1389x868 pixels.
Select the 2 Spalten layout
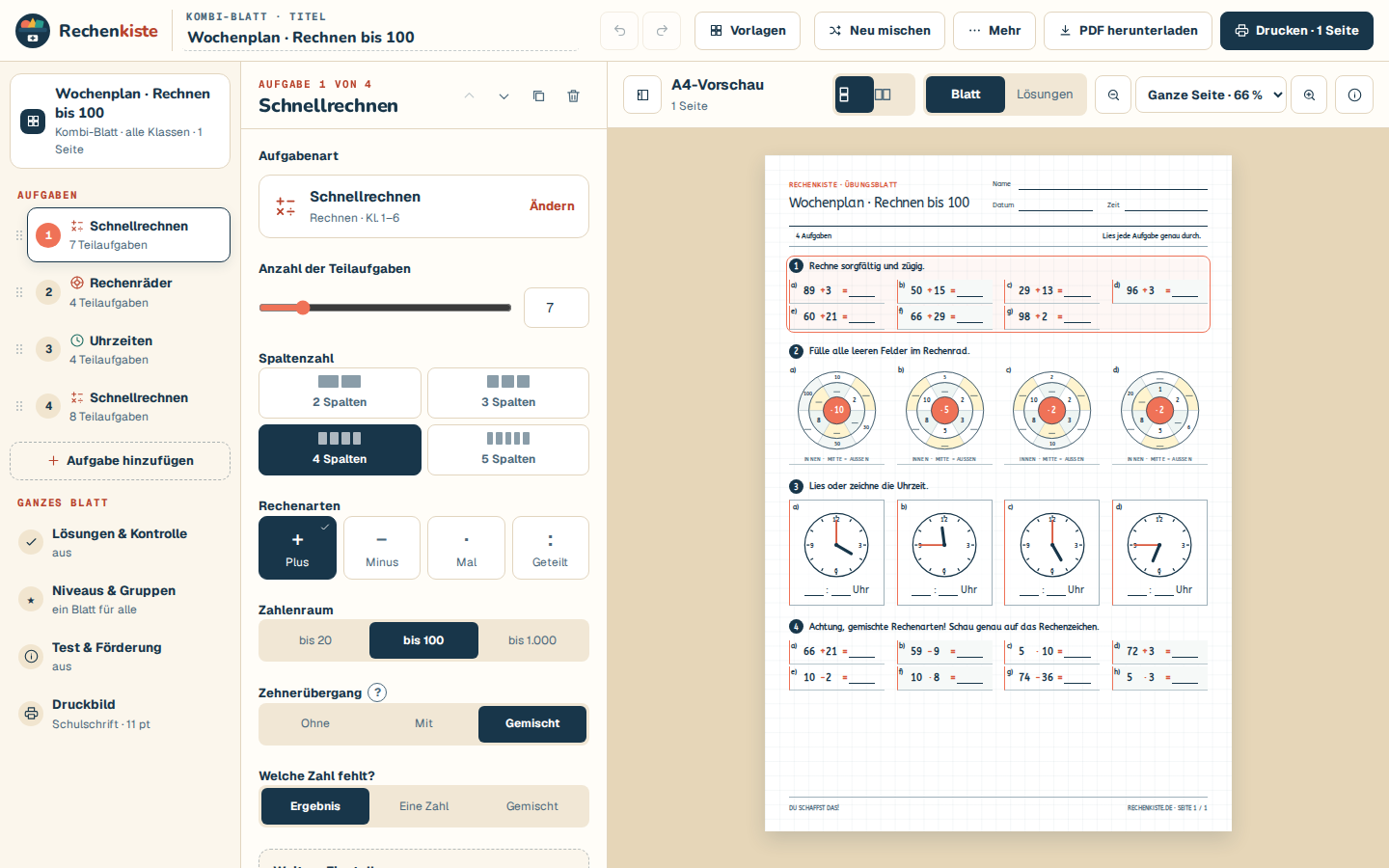click(x=340, y=393)
